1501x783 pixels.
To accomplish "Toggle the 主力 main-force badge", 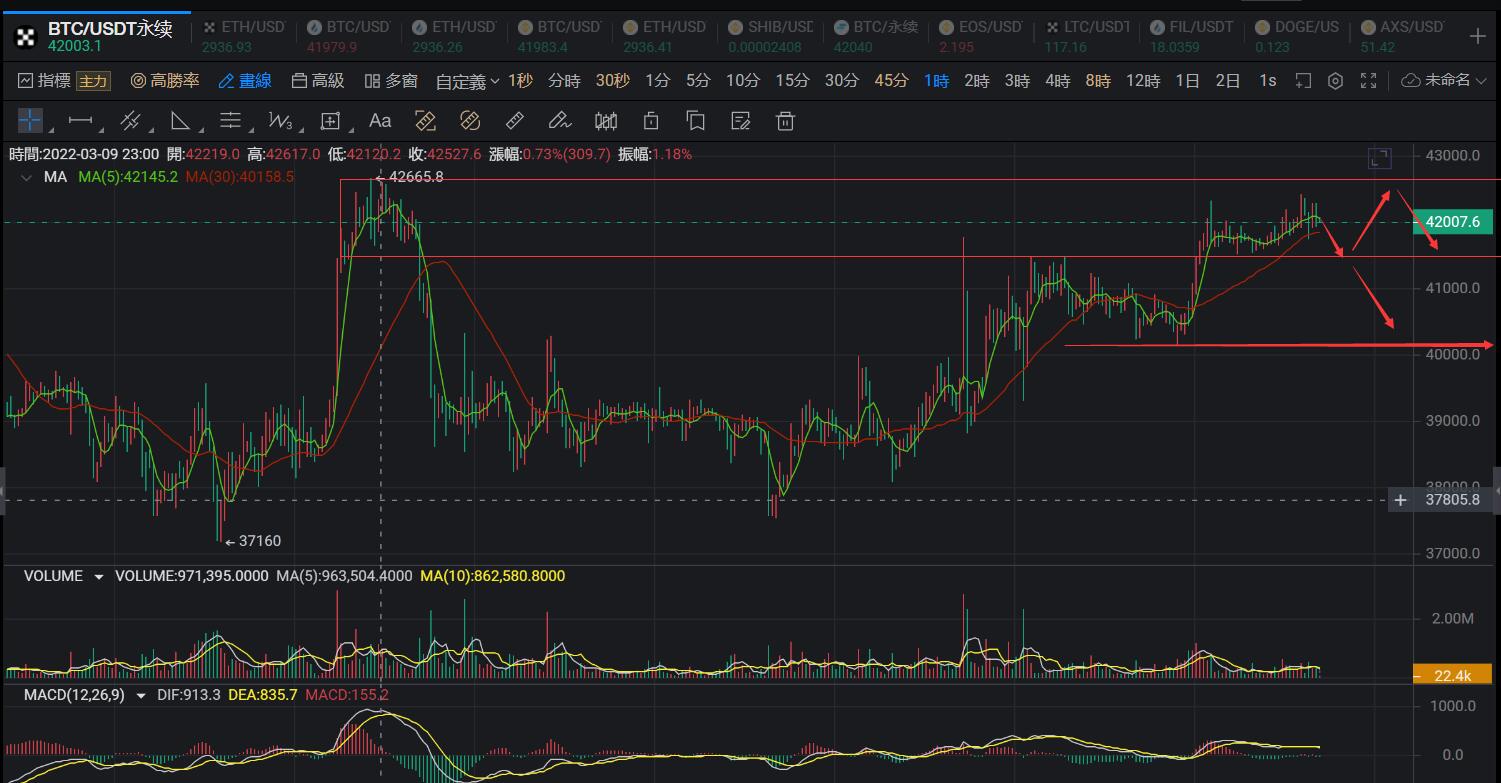I will pyautogui.click(x=93, y=81).
